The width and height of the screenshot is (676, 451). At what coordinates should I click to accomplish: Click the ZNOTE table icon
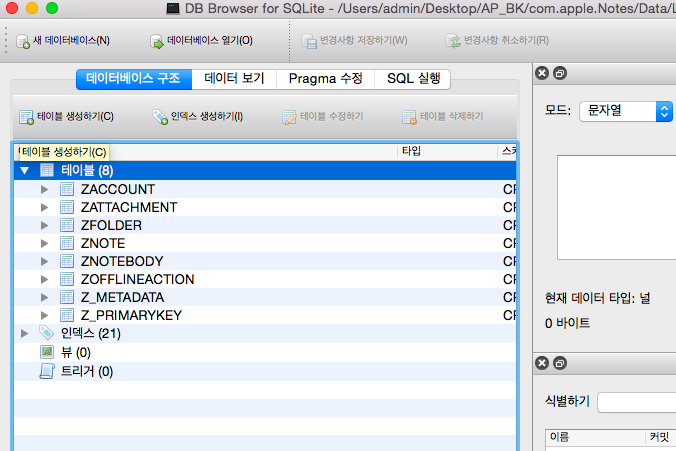click(67, 243)
